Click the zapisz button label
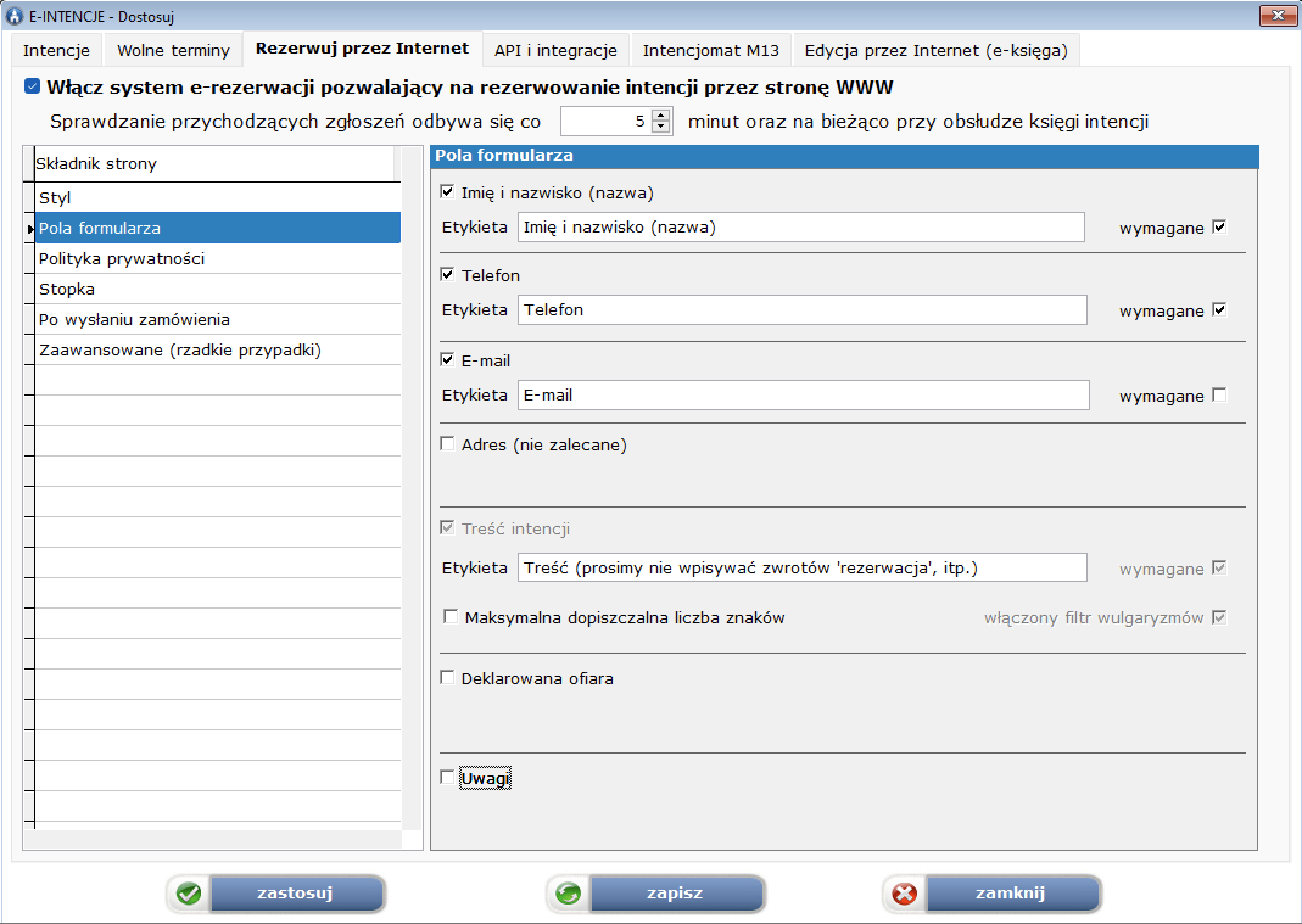Screen dimensions: 1302x924 click(x=675, y=893)
